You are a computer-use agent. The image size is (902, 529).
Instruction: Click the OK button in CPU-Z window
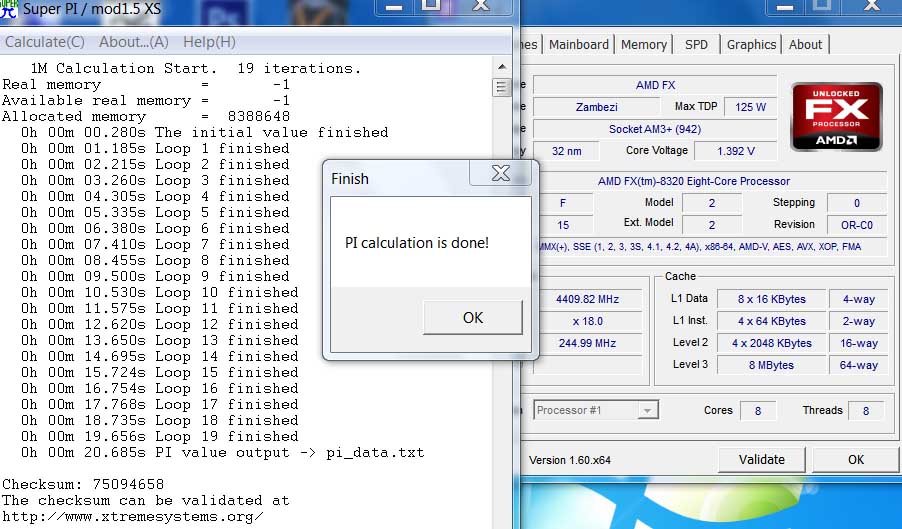[856, 459]
